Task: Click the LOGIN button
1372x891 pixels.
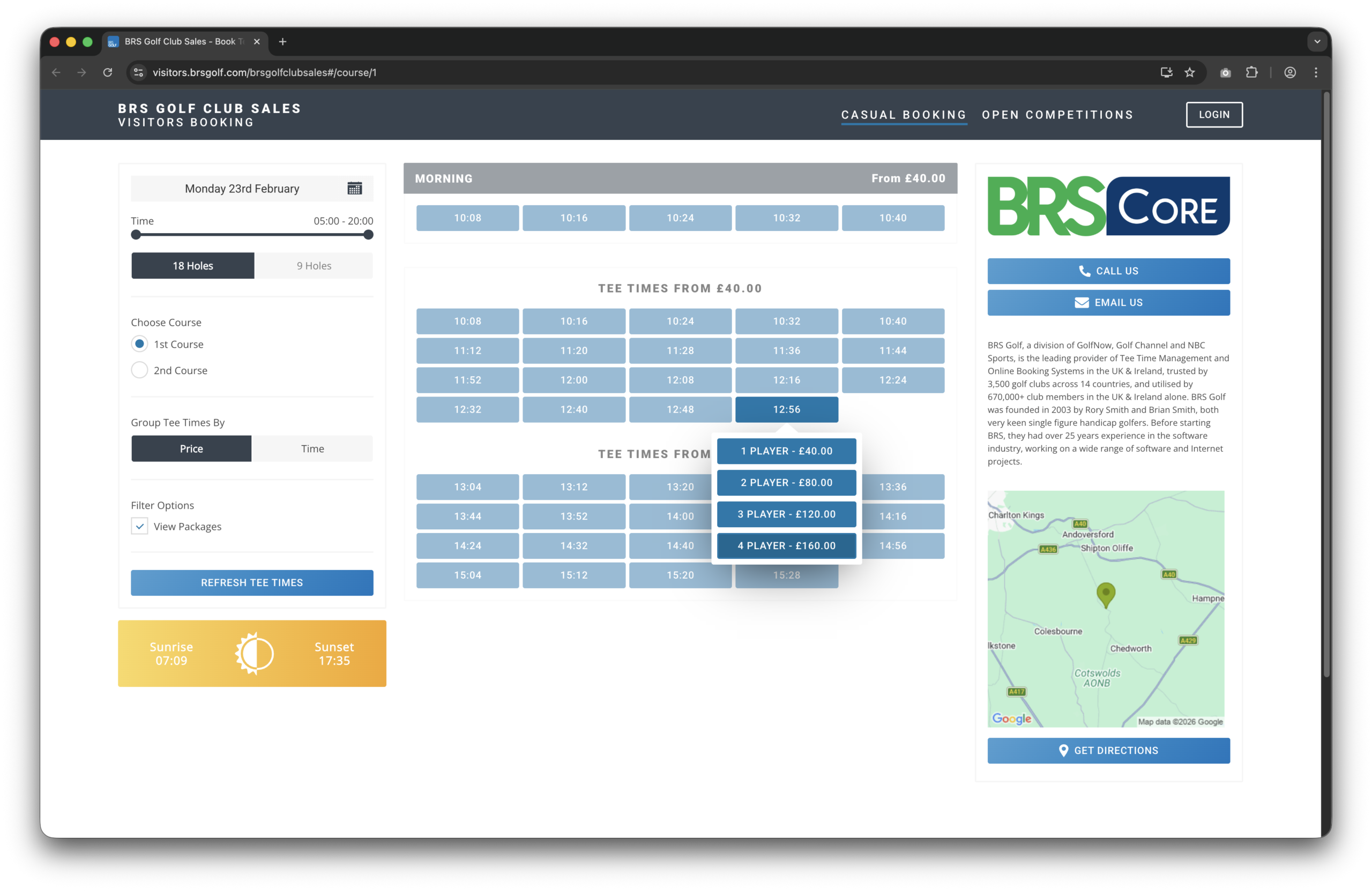Action: tap(1214, 115)
